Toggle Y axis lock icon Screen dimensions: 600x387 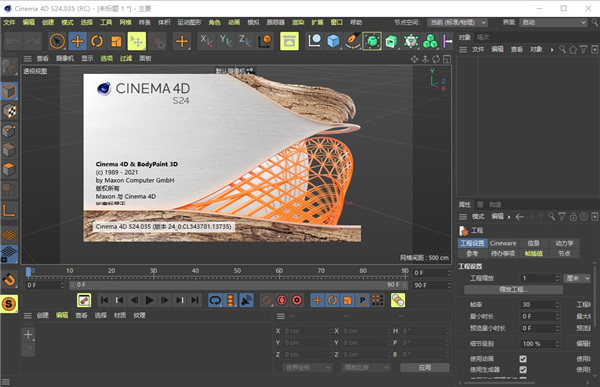(226, 41)
